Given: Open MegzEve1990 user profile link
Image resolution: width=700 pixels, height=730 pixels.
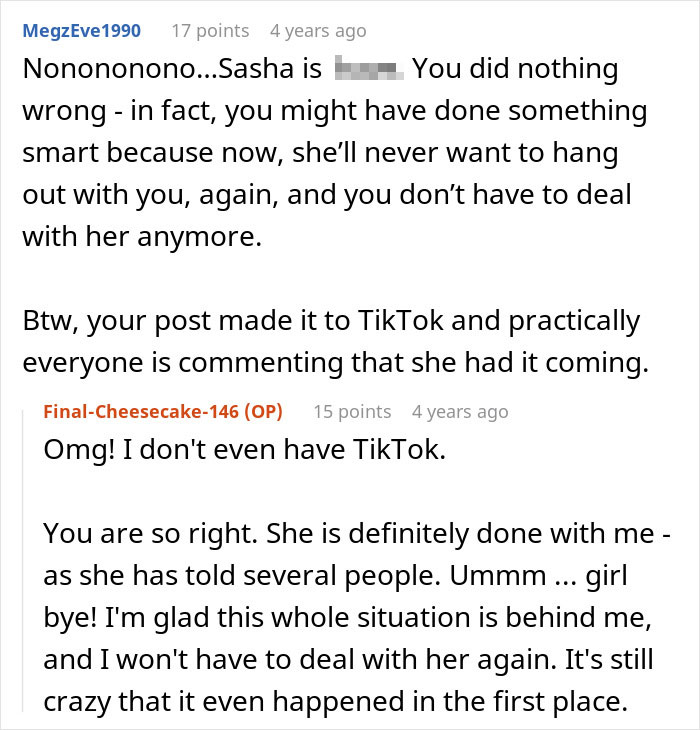Looking at the screenshot, I should pos(82,31).
